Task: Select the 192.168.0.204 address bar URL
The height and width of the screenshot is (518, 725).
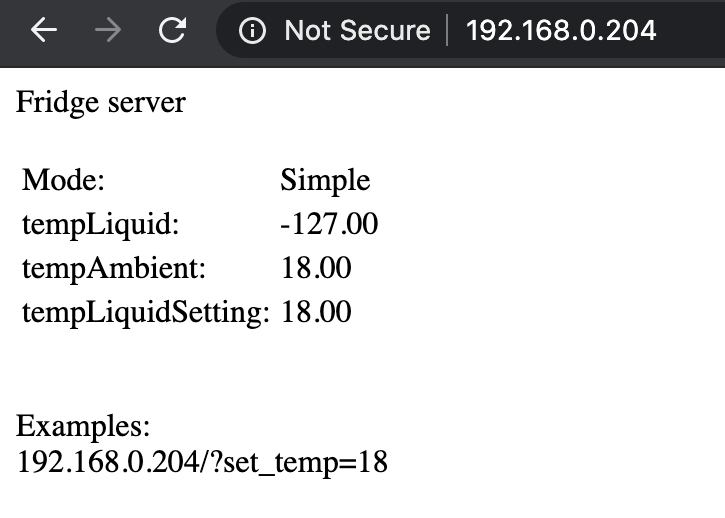Action: tap(561, 31)
